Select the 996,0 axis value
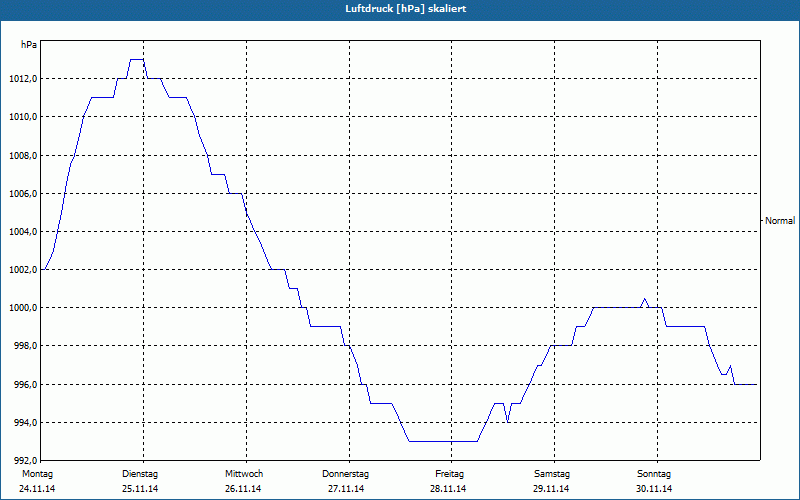800x500 pixels. pyautogui.click(x=26, y=385)
